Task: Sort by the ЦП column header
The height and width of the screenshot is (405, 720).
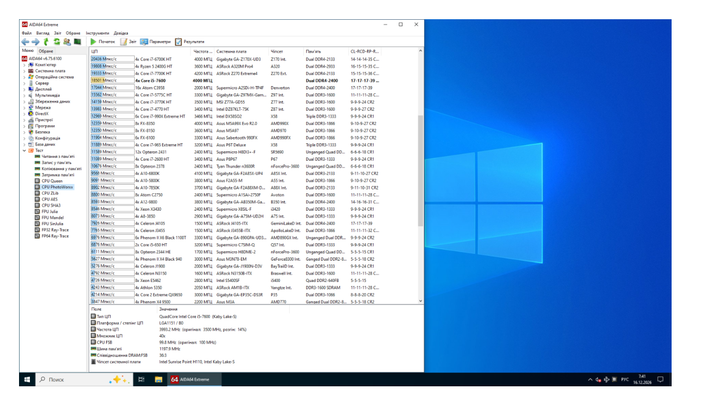Action: [x=140, y=51]
